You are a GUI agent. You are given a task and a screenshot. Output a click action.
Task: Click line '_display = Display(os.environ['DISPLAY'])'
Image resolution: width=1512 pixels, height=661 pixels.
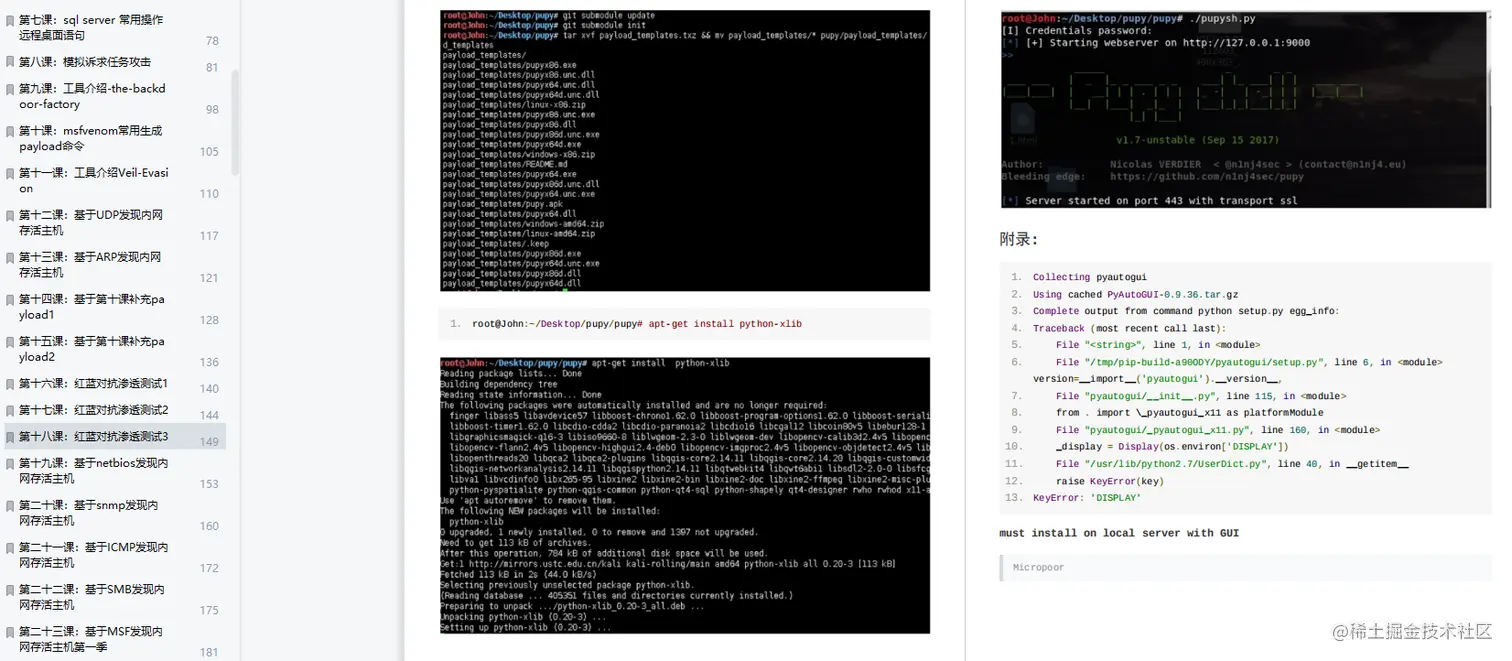[1172, 447]
